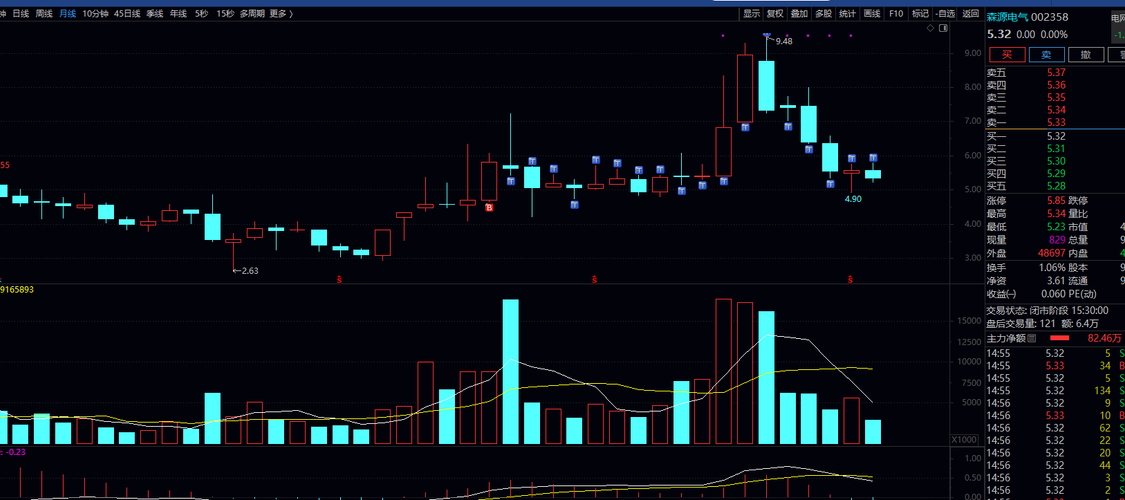Click the X1000 volume scale label
The height and width of the screenshot is (500, 1125).
pos(964,439)
